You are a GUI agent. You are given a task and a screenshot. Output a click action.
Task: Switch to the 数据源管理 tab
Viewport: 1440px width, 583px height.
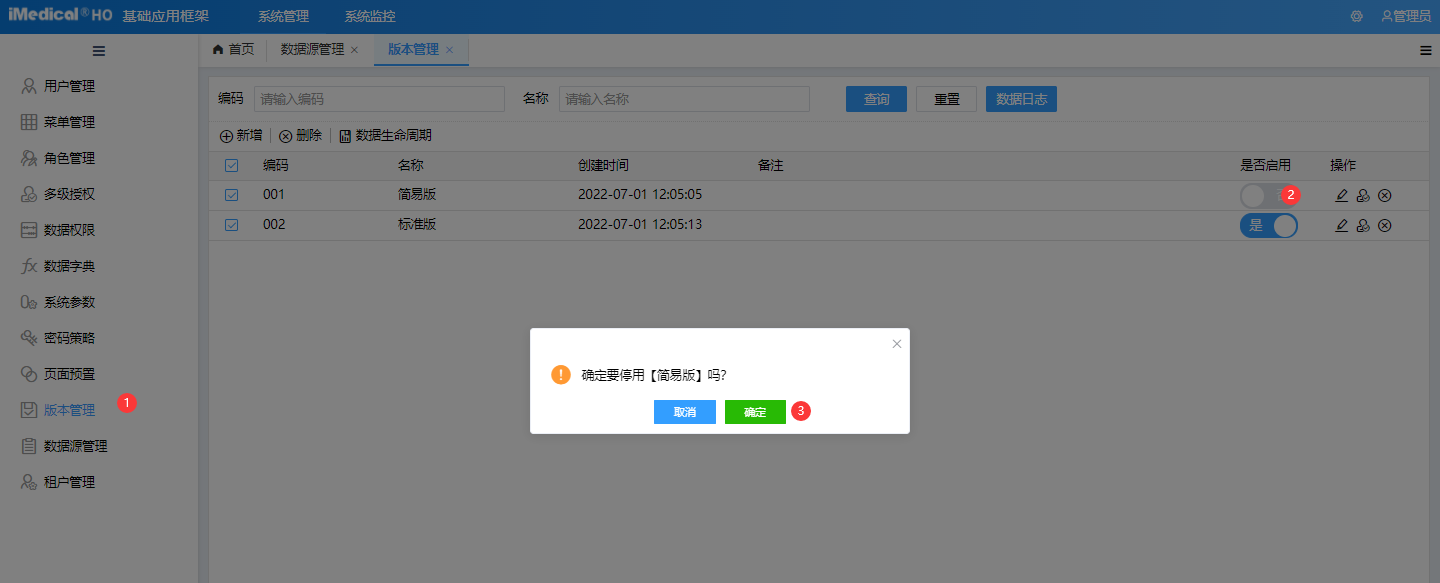coord(312,49)
